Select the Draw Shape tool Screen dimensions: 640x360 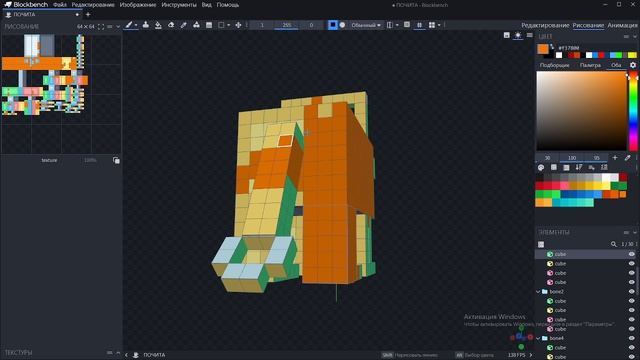pyautogui.click(x=196, y=25)
